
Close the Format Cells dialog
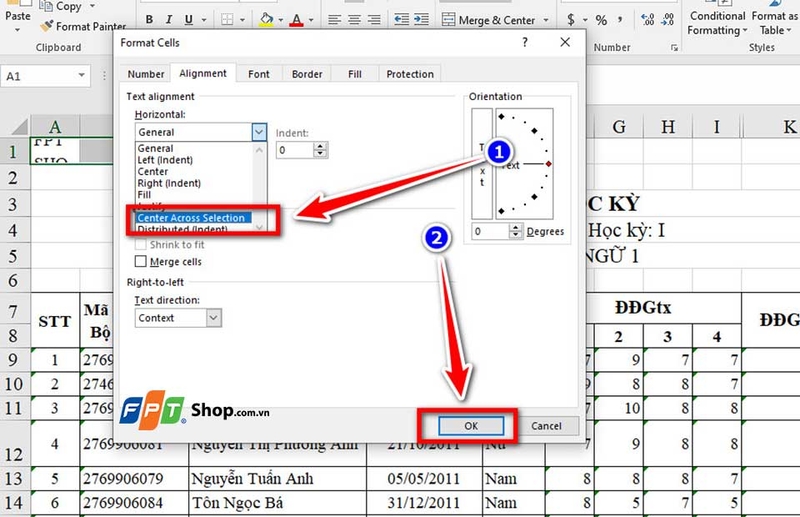tap(565, 42)
